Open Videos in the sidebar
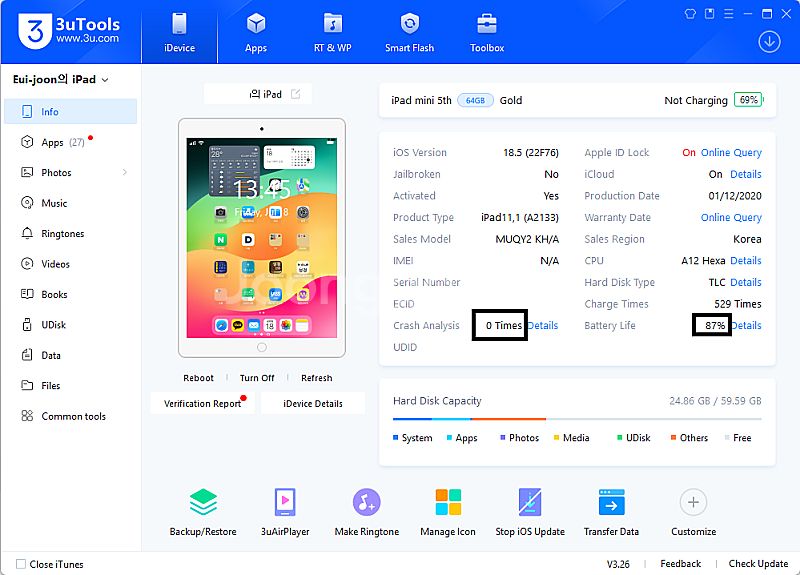Image resolution: width=800 pixels, height=575 pixels. (x=70, y=264)
